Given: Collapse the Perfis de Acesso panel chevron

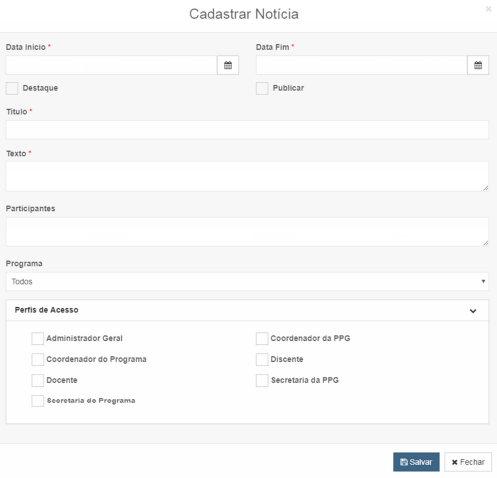Looking at the screenshot, I should [x=473, y=311].
